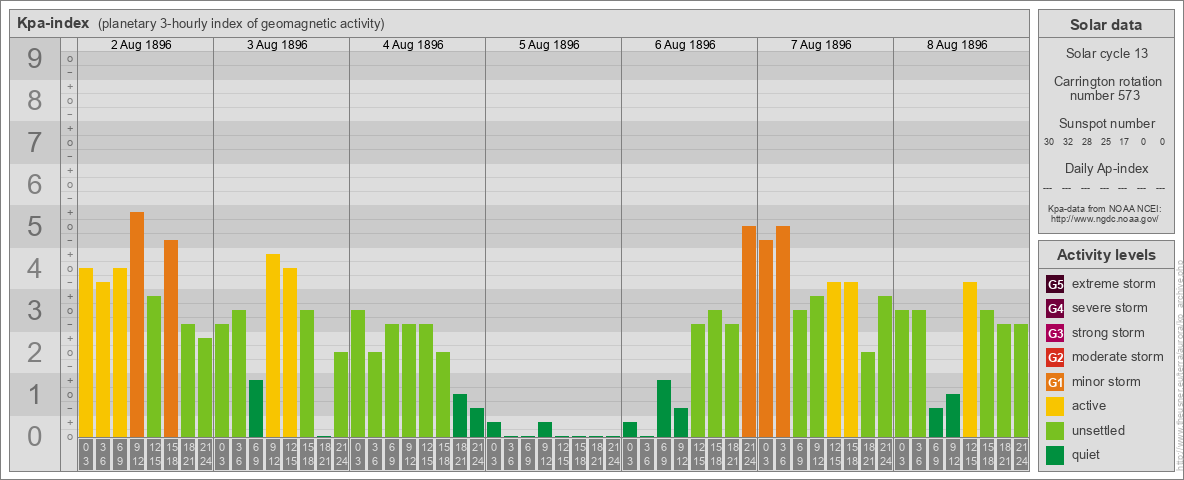Screen dimensions: 1184x480
Task: Click the Solar cycle 13 text
Action: (1106, 54)
